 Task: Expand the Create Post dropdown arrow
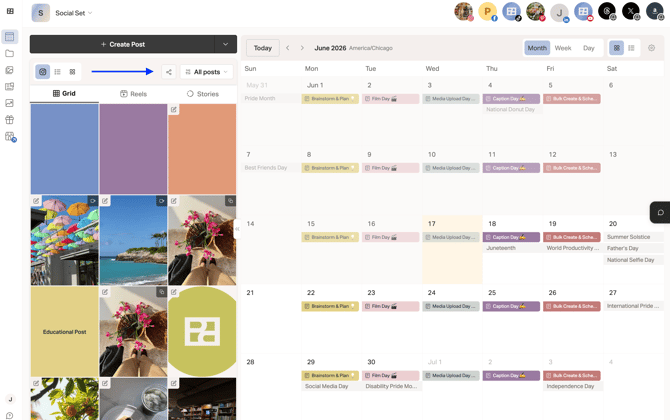click(226, 44)
